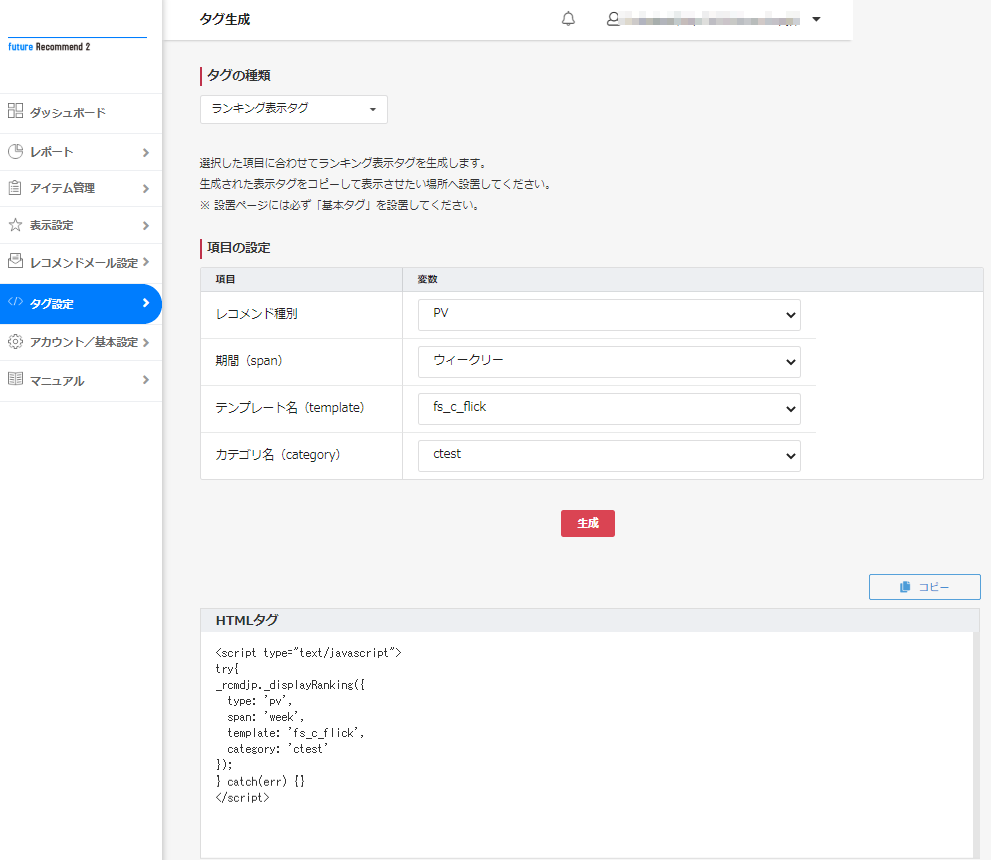Click the タグの種類 section heading
This screenshot has width=991, height=860.
[x=238, y=75]
